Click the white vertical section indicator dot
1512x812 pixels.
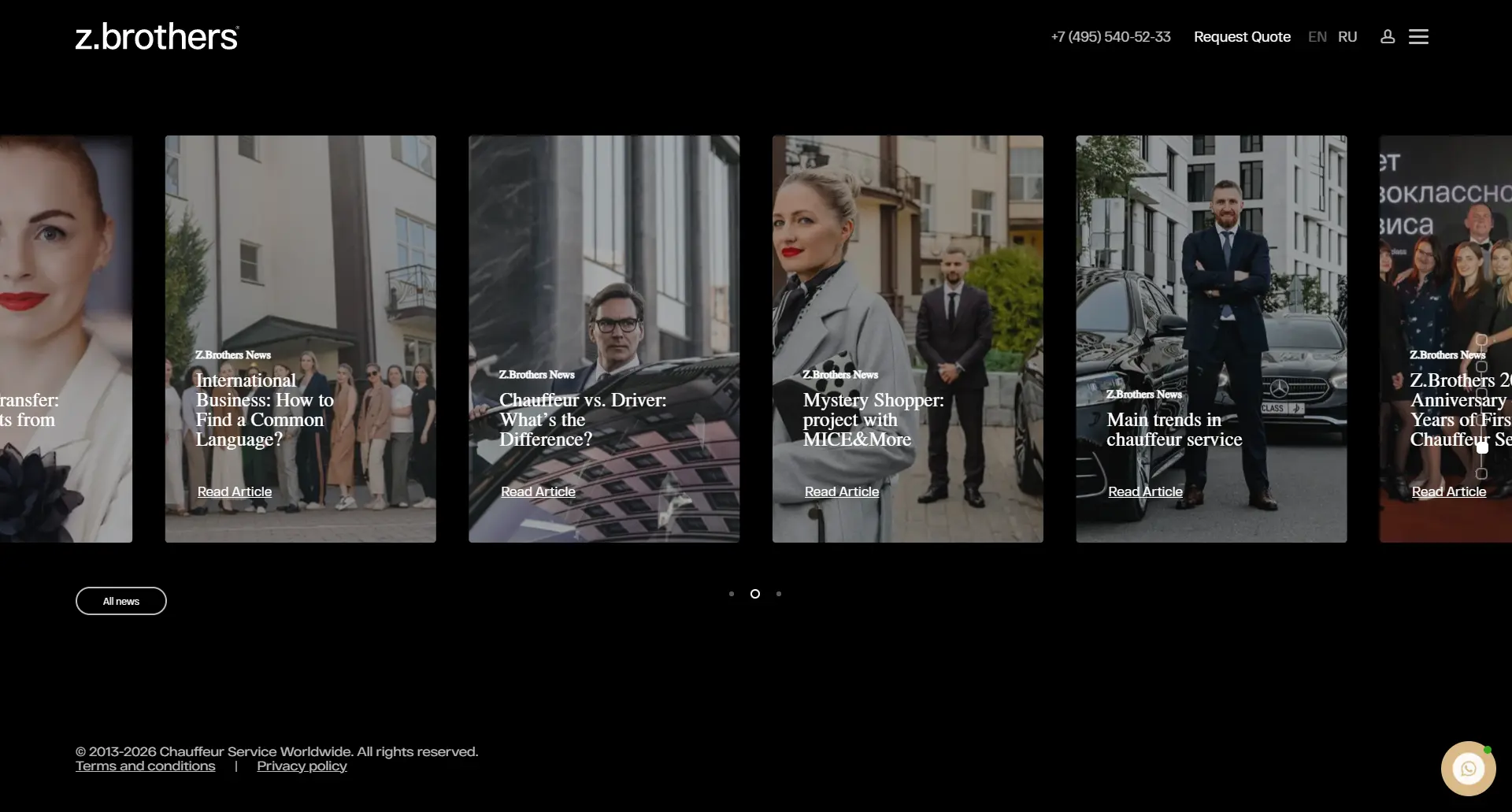[1482, 447]
